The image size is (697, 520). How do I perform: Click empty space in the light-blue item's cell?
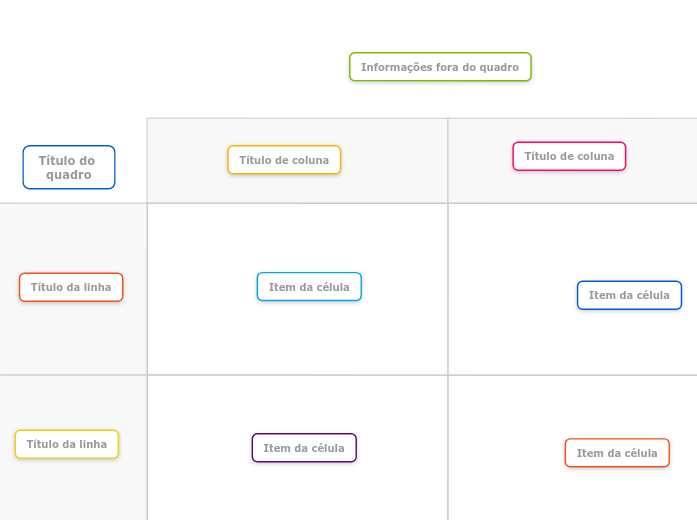(220, 340)
